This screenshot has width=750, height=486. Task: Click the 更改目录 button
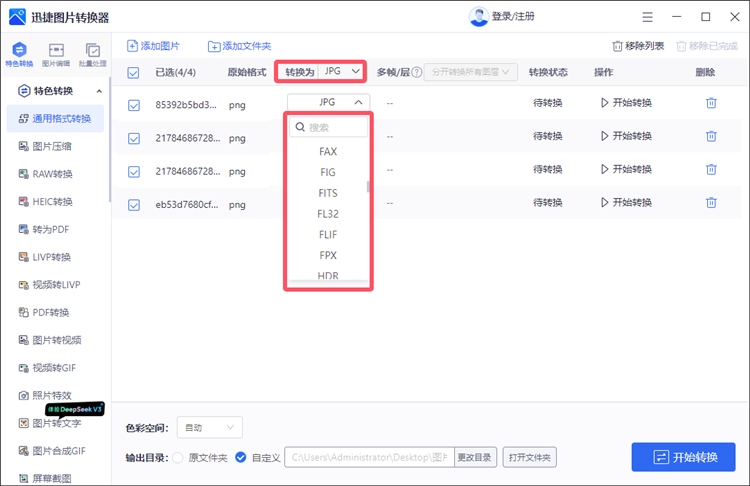coord(475,457)
